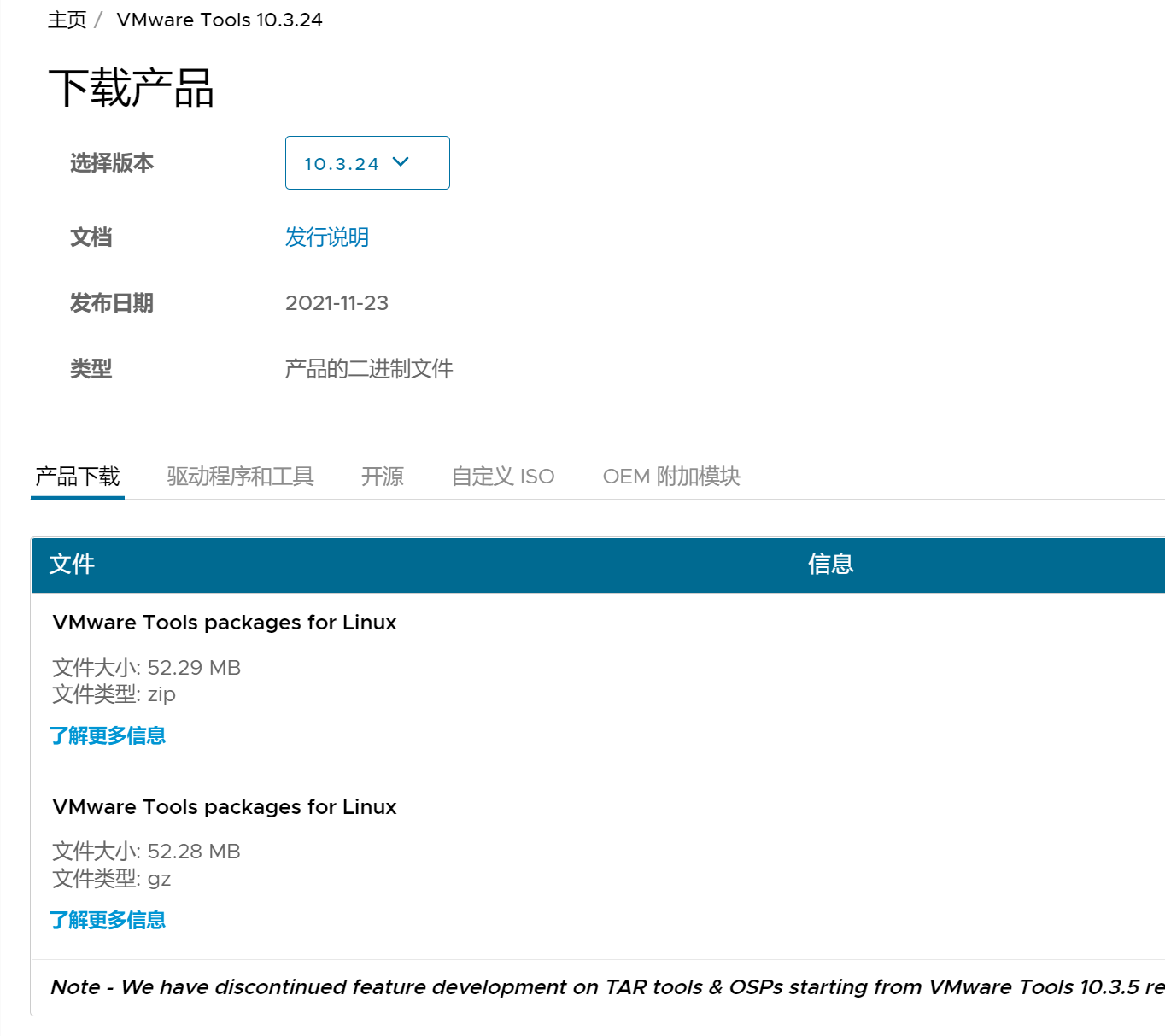Image resolution: width=1165 pixels, height=1036 pixels.
Task: Select the release date 2021-11-23
Action: (x=337, y=303)
